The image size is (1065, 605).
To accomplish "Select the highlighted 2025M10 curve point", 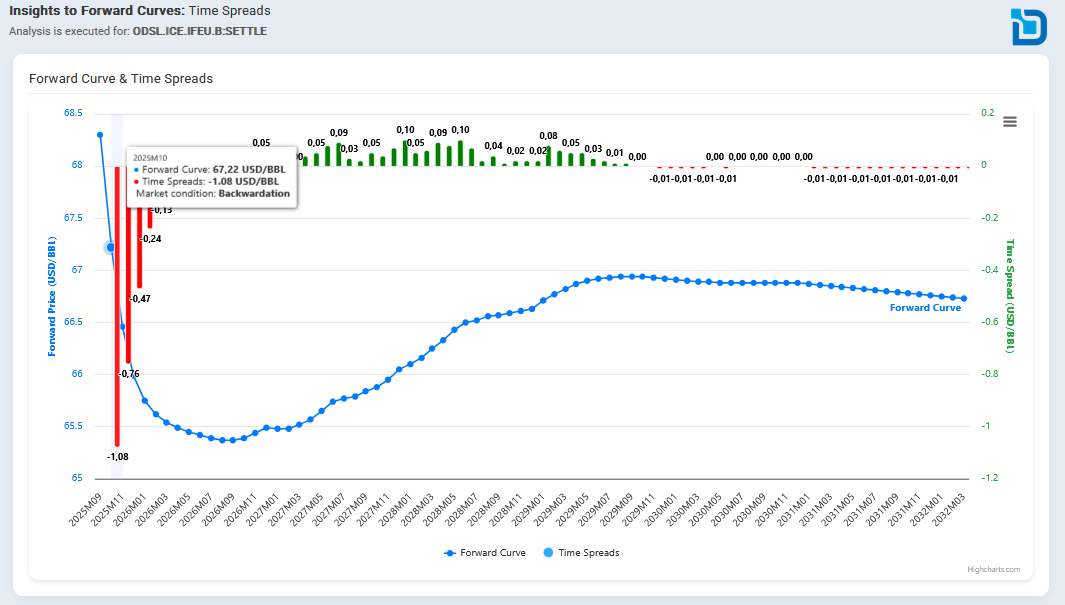I will (x=111, y=248).
